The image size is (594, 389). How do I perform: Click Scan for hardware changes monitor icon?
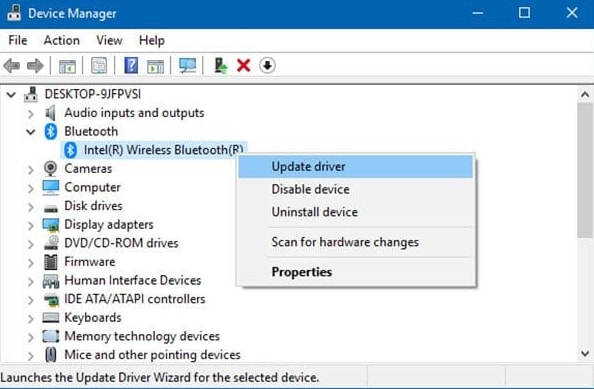pyautogui.click(x=188, y=66)
